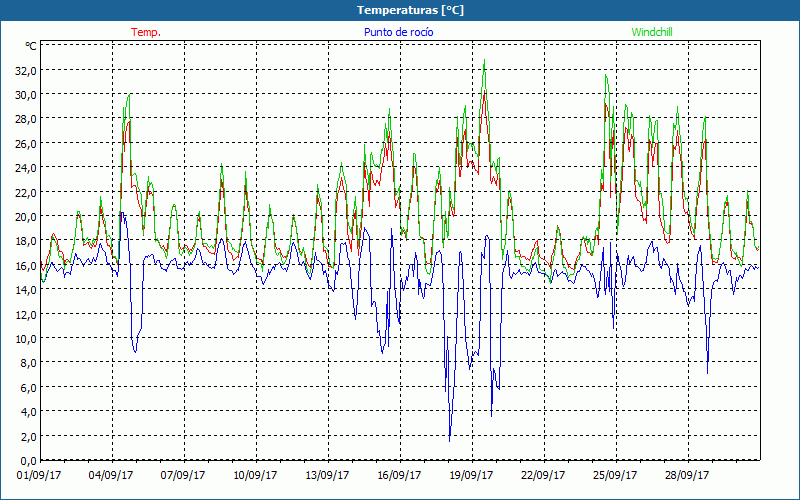Screen dimensions: 800x500
Task: Select the red Temp. legend label
Action: pyautogui.click(x=146, y=32)
